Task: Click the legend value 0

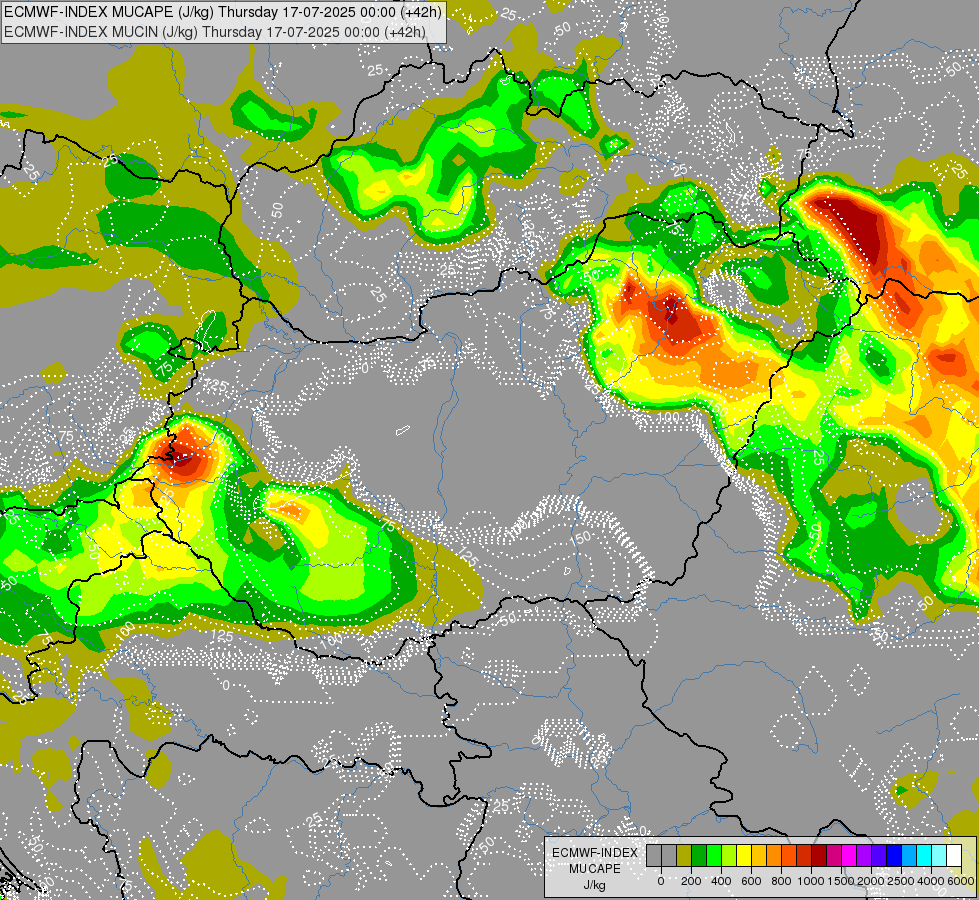Action: click(661, 881)
